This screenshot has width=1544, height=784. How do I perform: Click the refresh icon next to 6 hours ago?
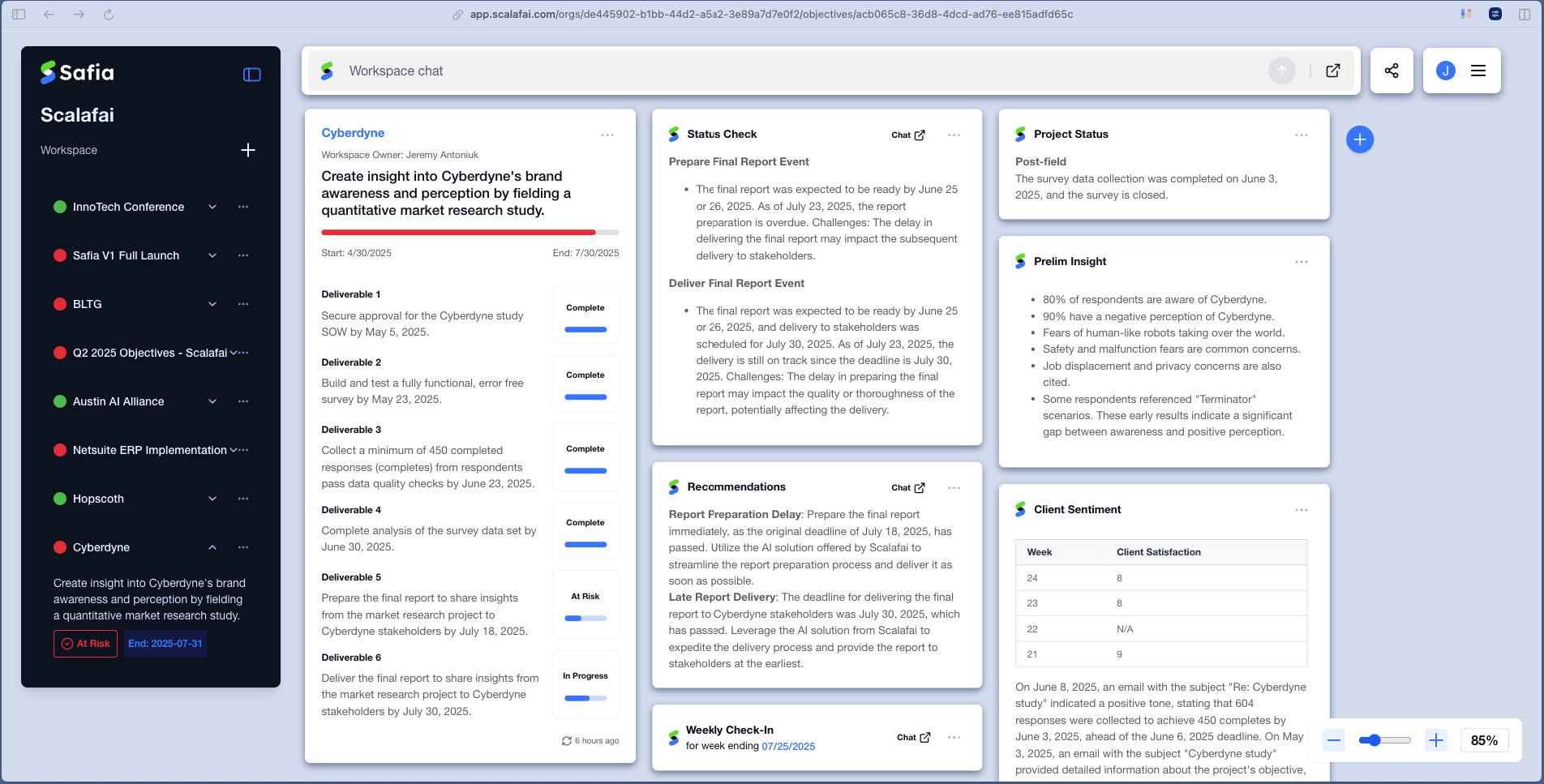click(x=566, y=741)
